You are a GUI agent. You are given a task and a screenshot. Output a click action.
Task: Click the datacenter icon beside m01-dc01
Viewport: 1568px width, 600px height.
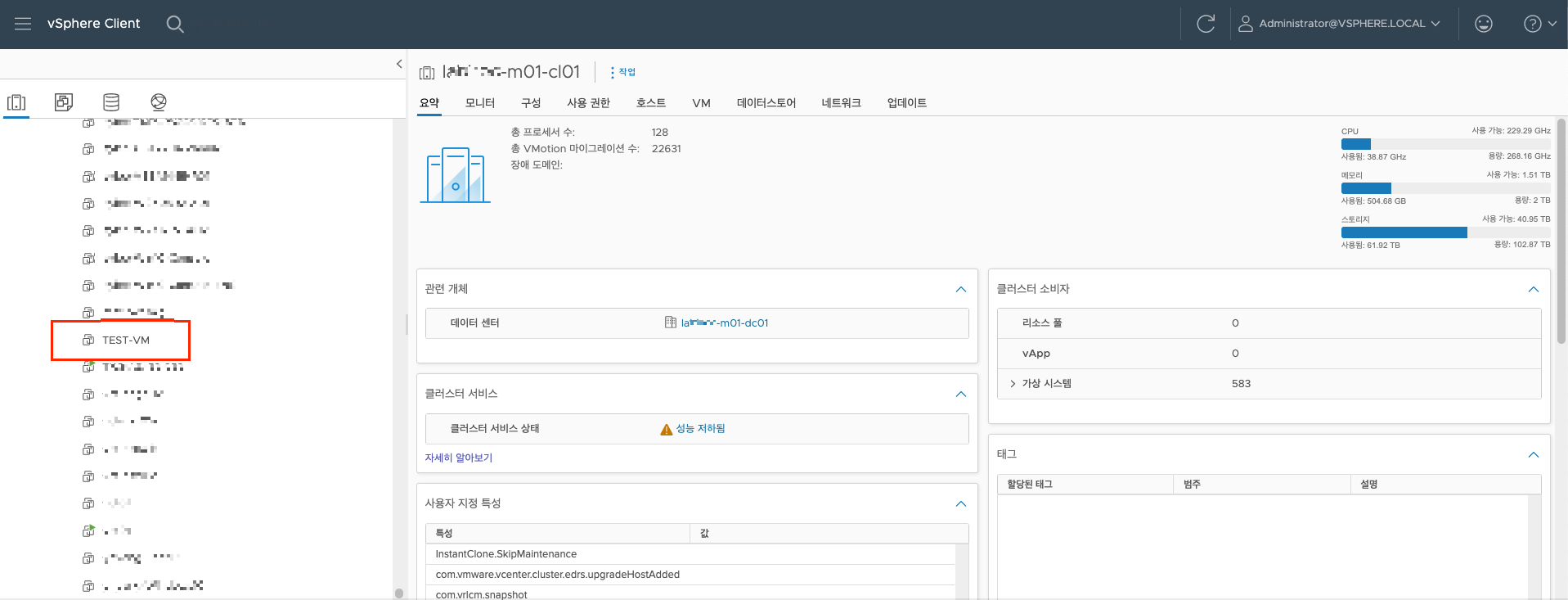click(x=671, y=323)
